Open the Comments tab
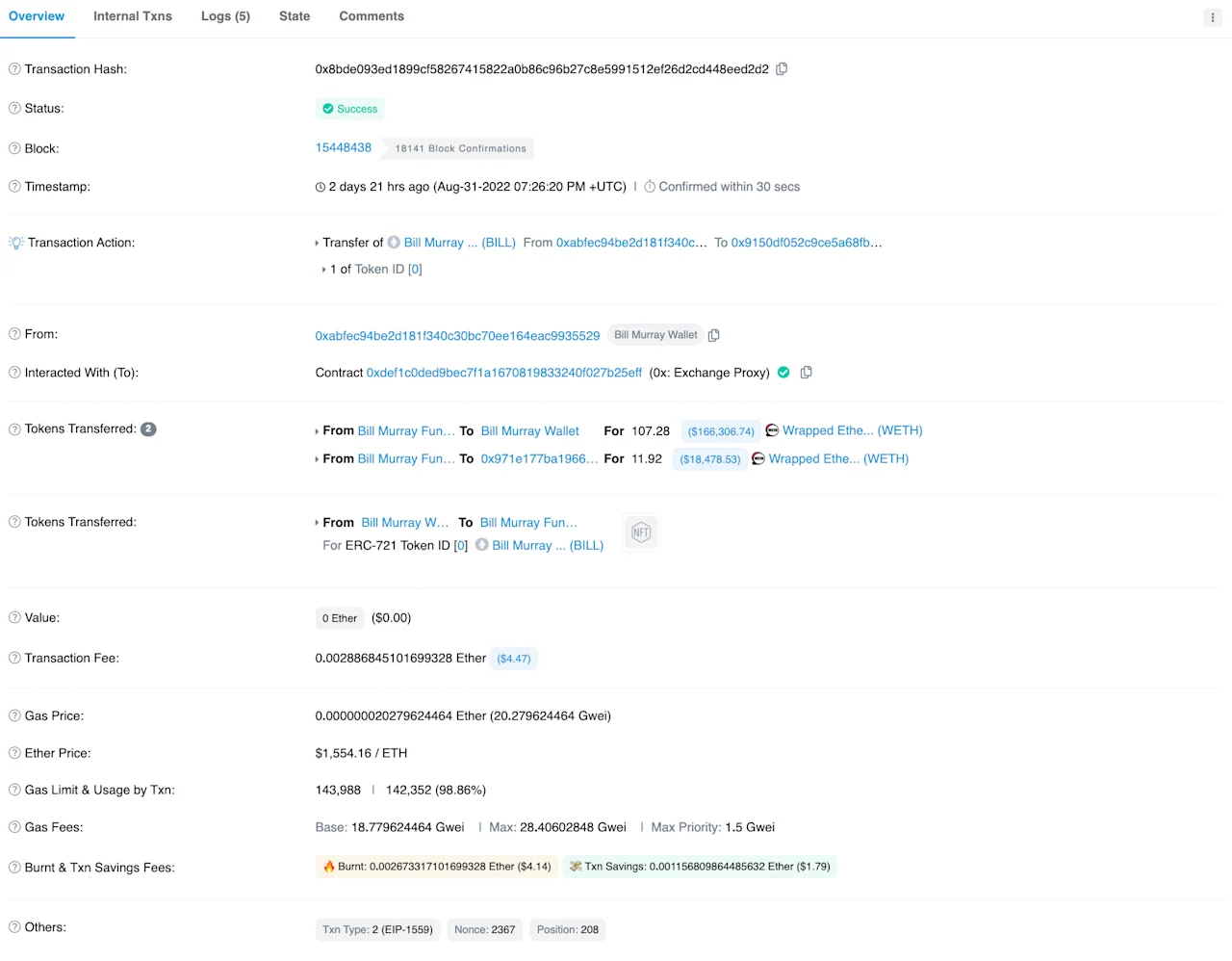This screenshot has width=1232, height=961. (372, 16)
